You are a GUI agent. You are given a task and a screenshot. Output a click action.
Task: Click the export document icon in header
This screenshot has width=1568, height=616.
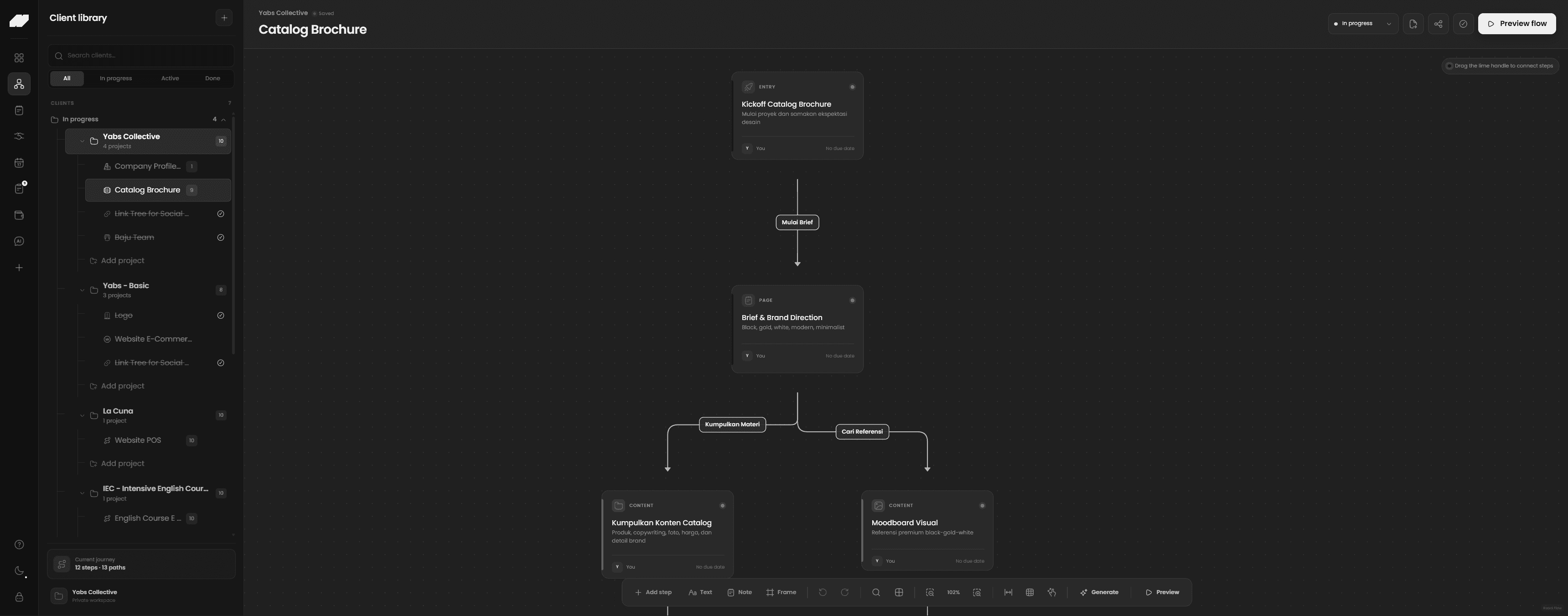coord(1413,24)
